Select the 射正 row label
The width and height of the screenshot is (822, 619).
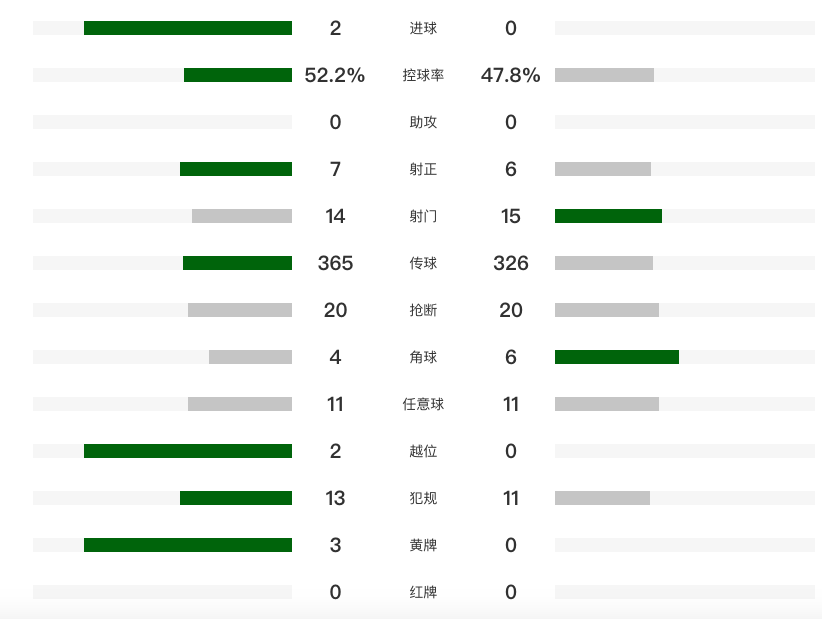(x=423, y=169)
